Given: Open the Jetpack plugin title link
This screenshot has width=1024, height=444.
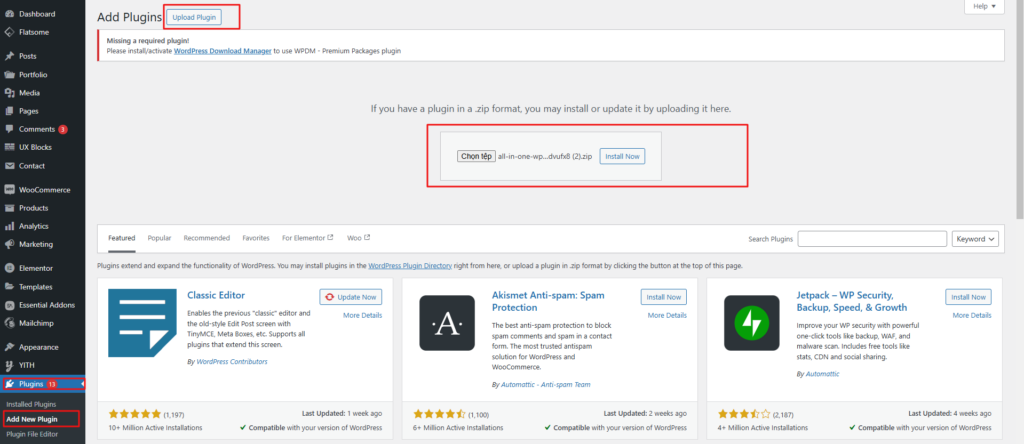Looking at the screenshot, I should point(852,301).
